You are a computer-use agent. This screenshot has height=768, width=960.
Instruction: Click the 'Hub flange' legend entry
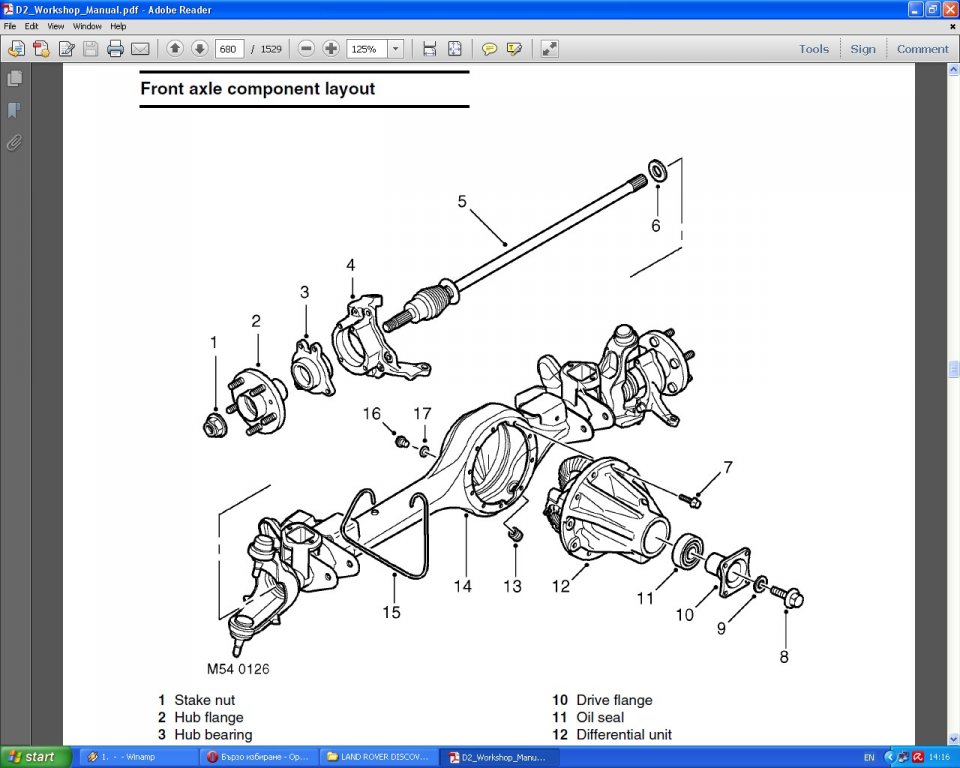[209, 717]
